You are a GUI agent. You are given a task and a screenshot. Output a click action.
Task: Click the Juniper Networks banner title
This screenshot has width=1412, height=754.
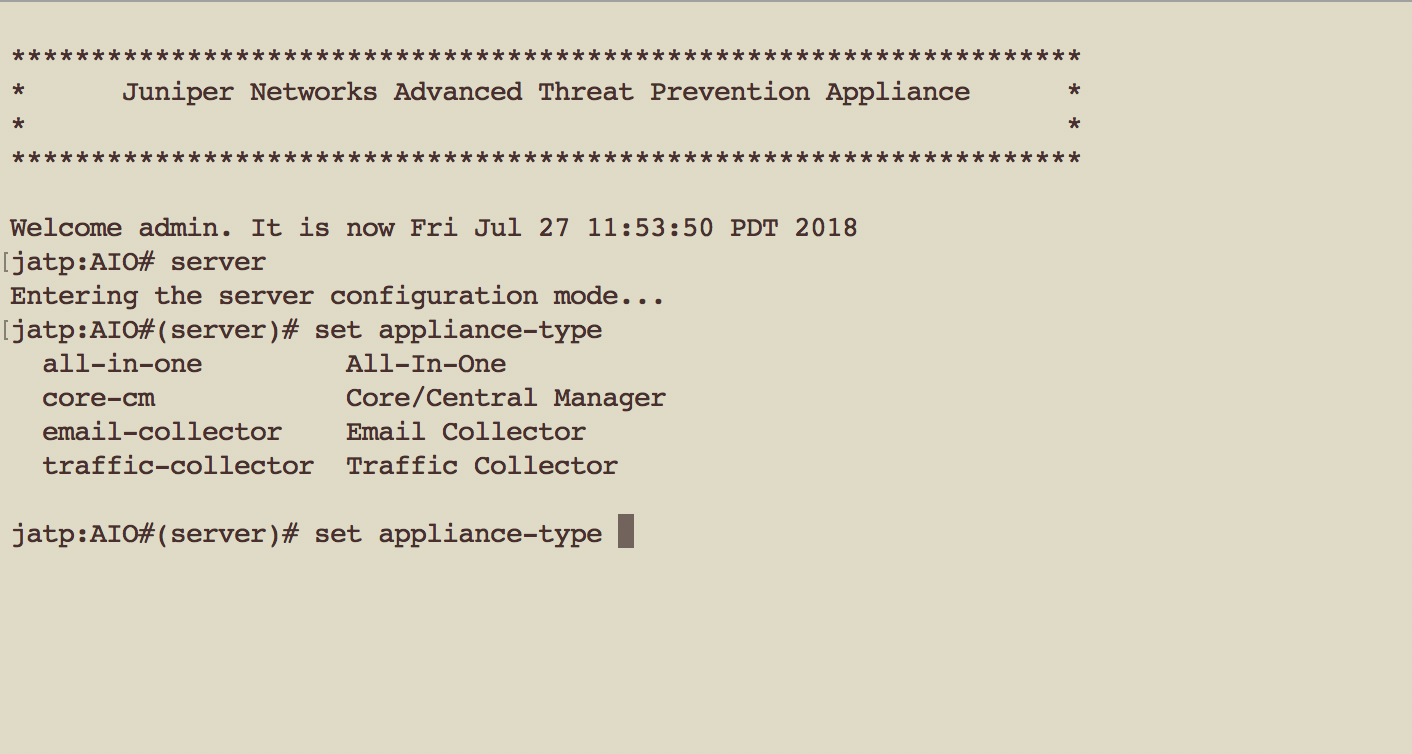coord(546,92)
